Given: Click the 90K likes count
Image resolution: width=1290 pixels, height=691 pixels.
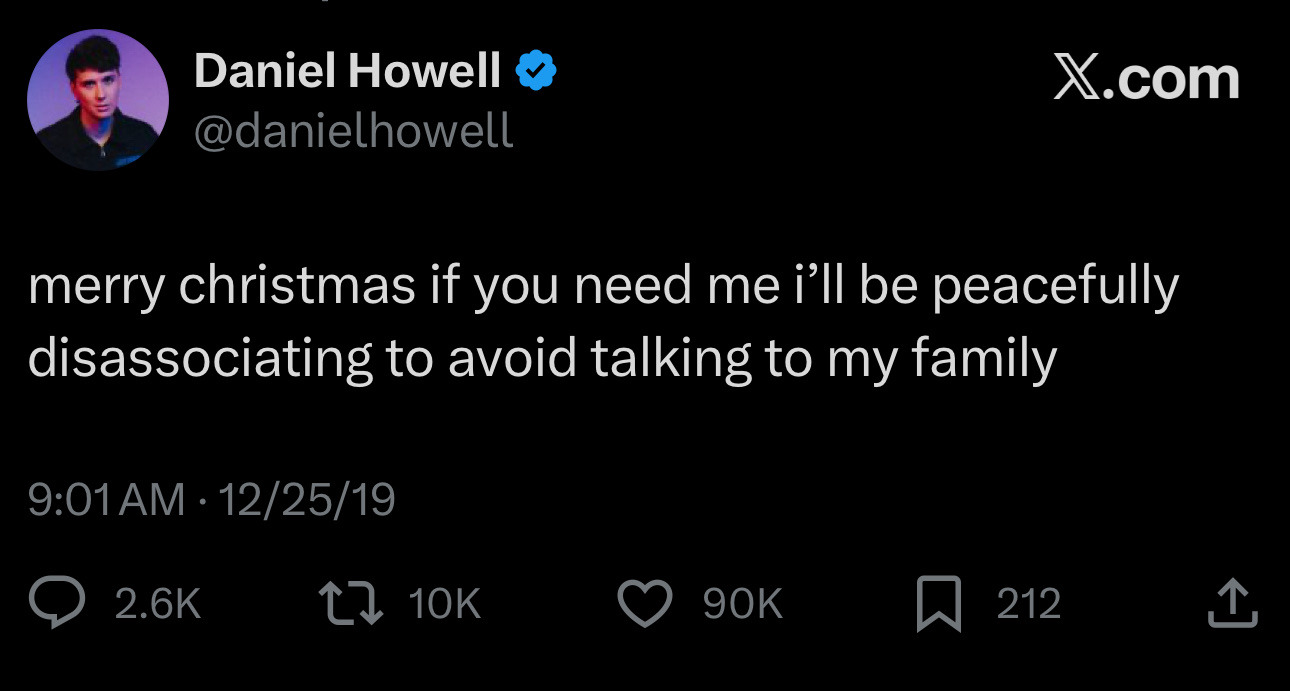Looking at the screenshot, I should coord(742,605).
